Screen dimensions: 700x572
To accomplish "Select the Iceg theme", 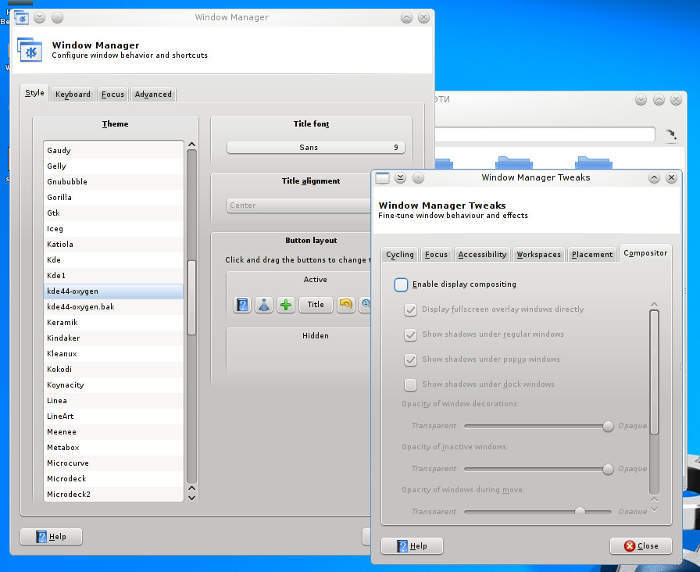I will [113, 229].
